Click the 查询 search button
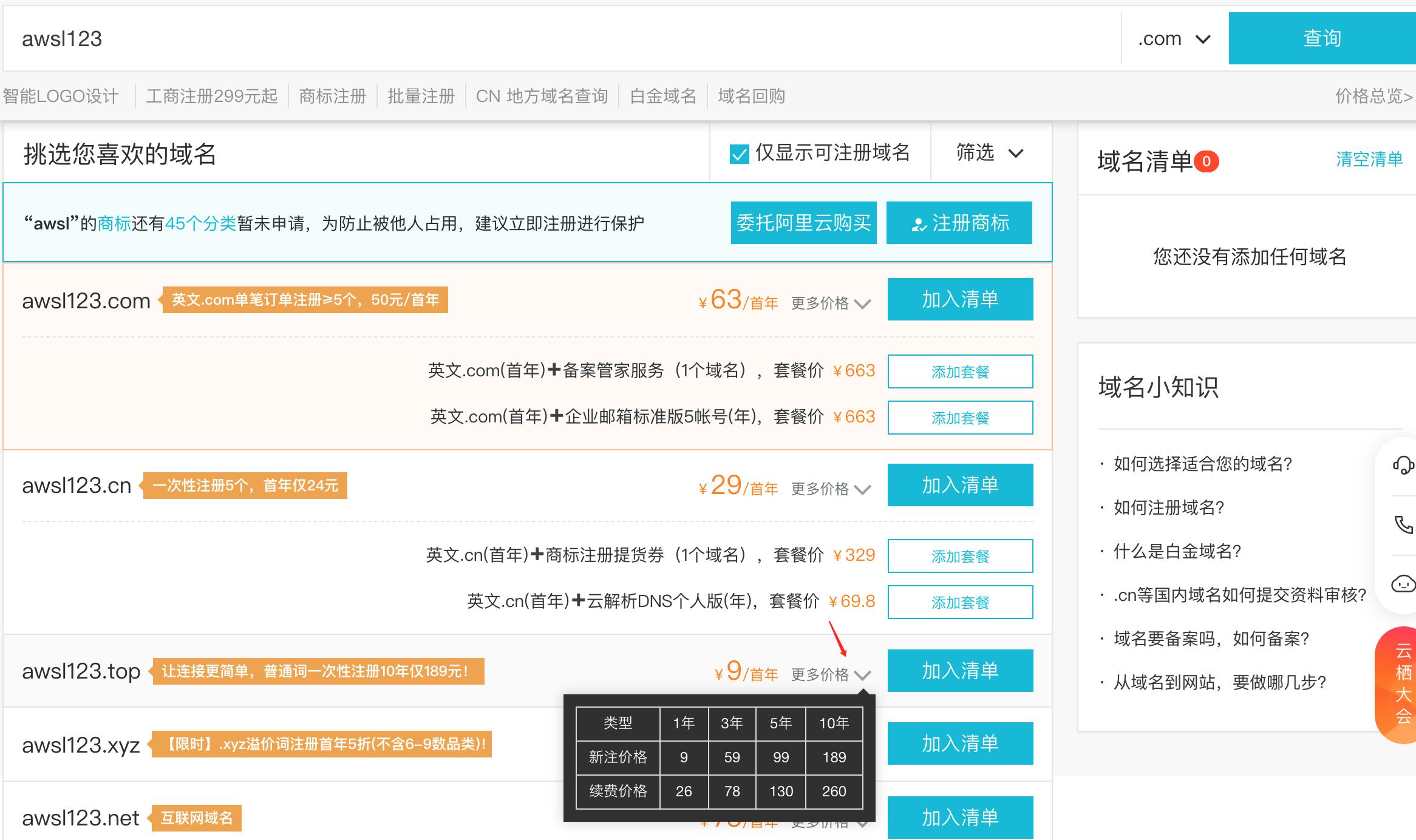The image size is (1416, 840). pos(1322,38)
